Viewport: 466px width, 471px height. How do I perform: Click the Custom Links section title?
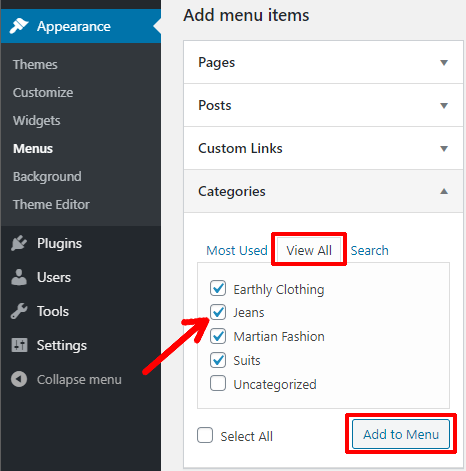240,148
